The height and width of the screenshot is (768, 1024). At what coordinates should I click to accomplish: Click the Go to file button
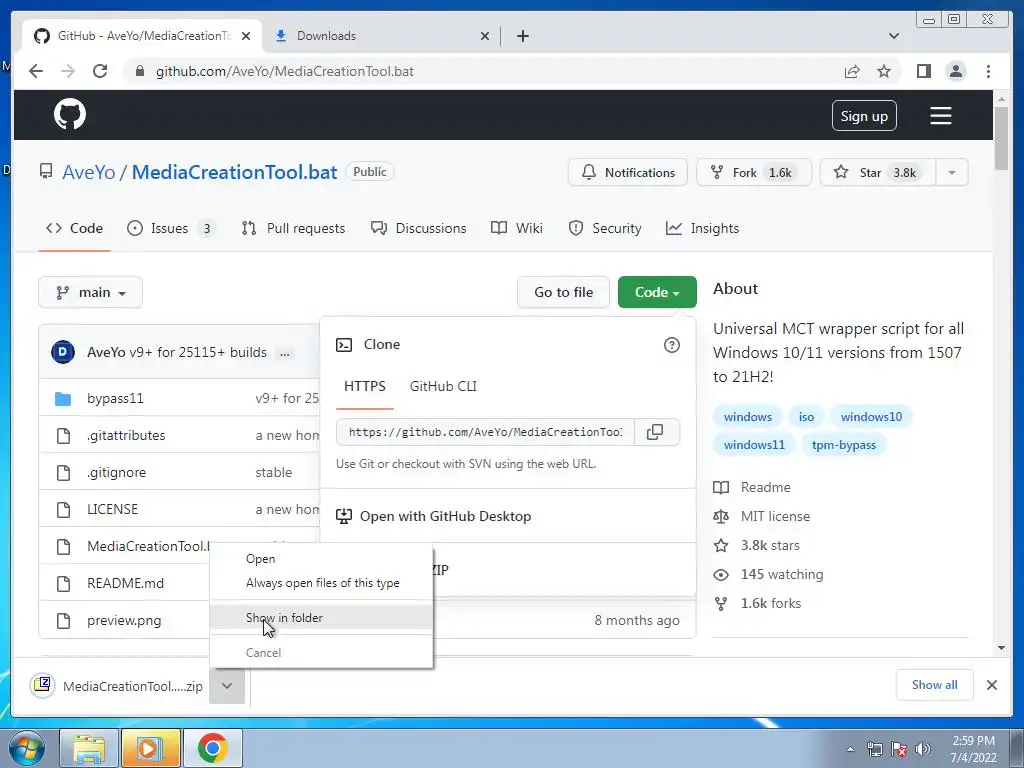point(563,292)
